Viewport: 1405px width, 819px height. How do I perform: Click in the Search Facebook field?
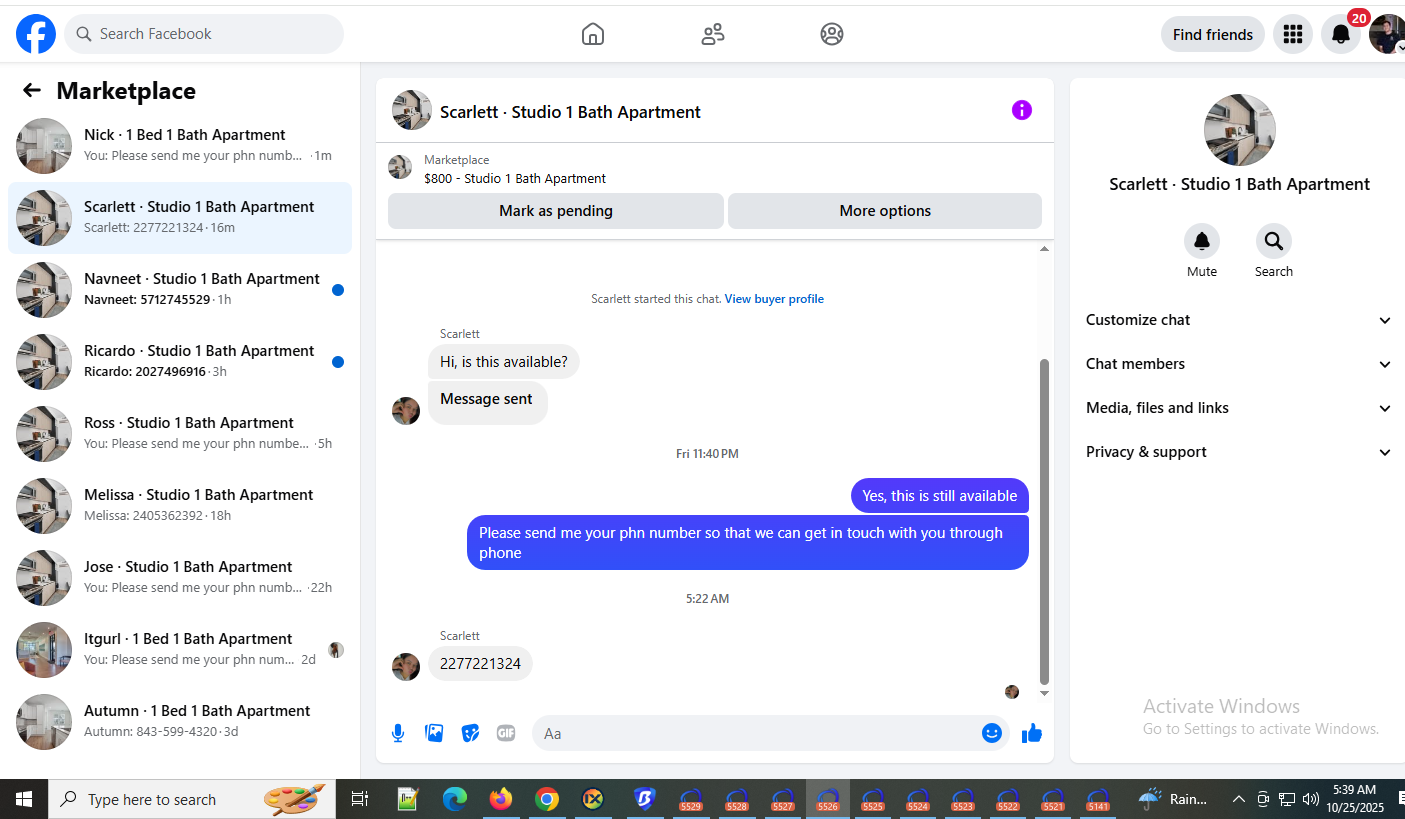(x=204, y=34)
